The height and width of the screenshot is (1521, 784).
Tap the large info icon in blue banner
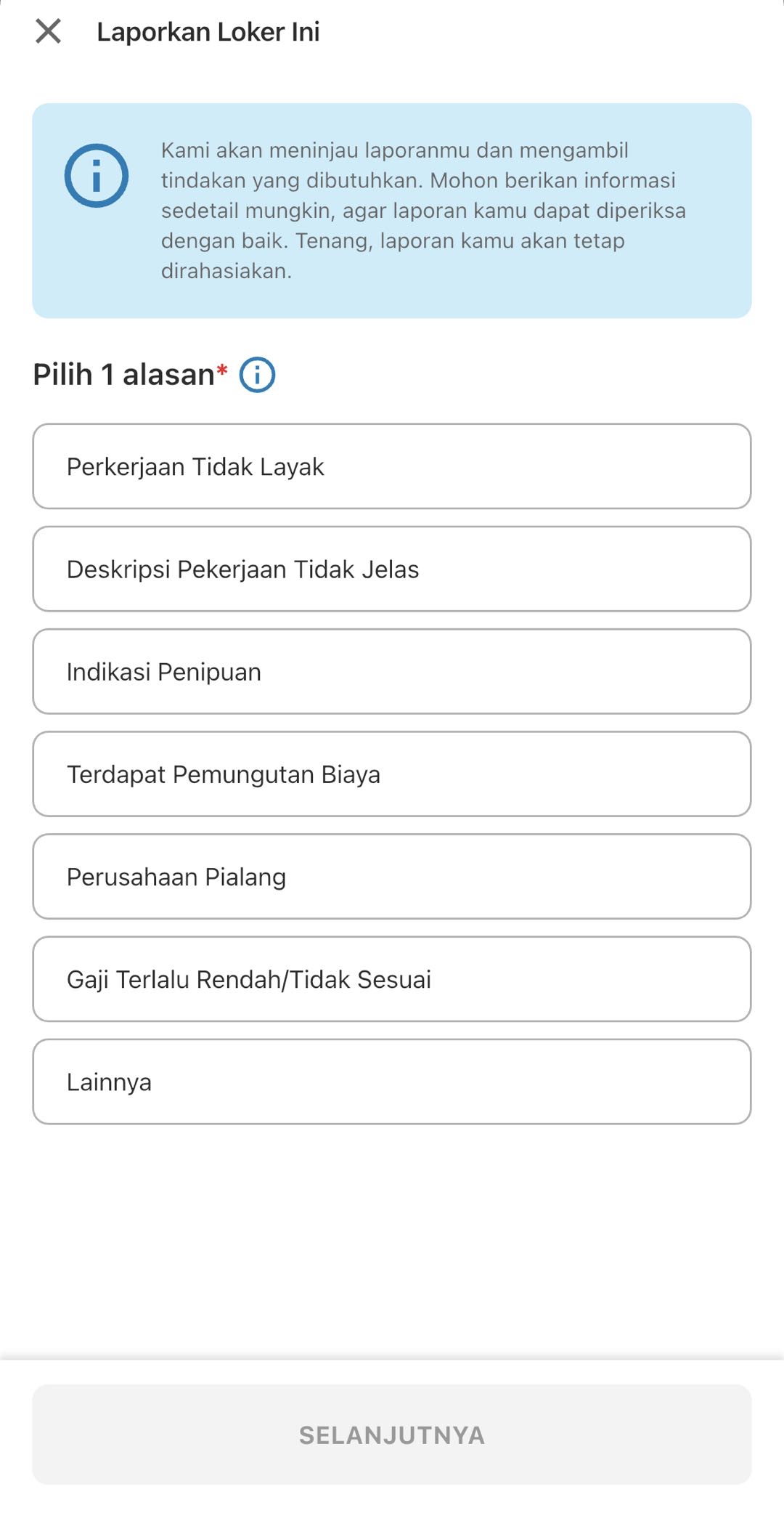97,176
